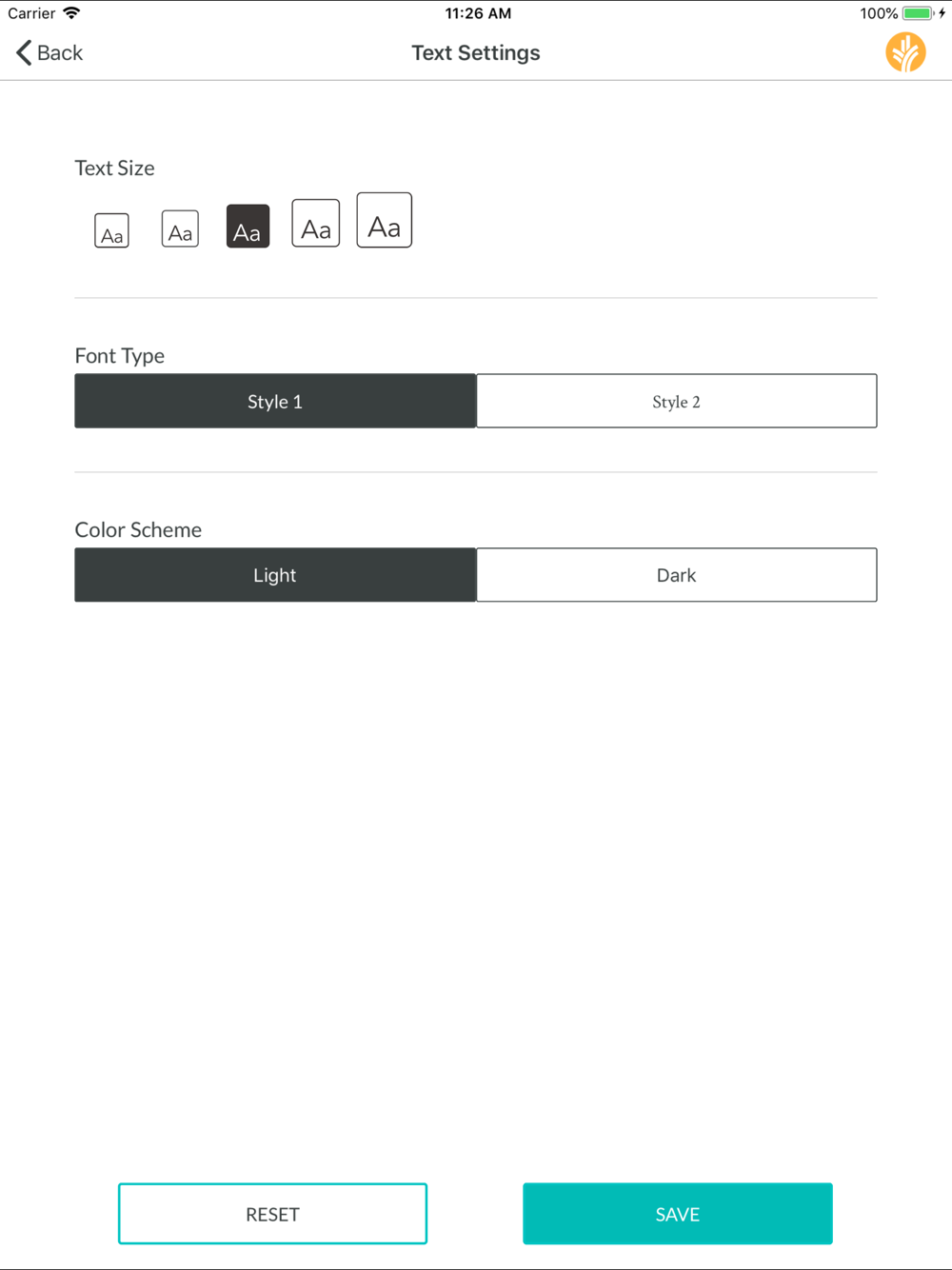Screen dimensions: 952x1270
Task: Select the smallest Aa text size
Action: tap(111, 230)
